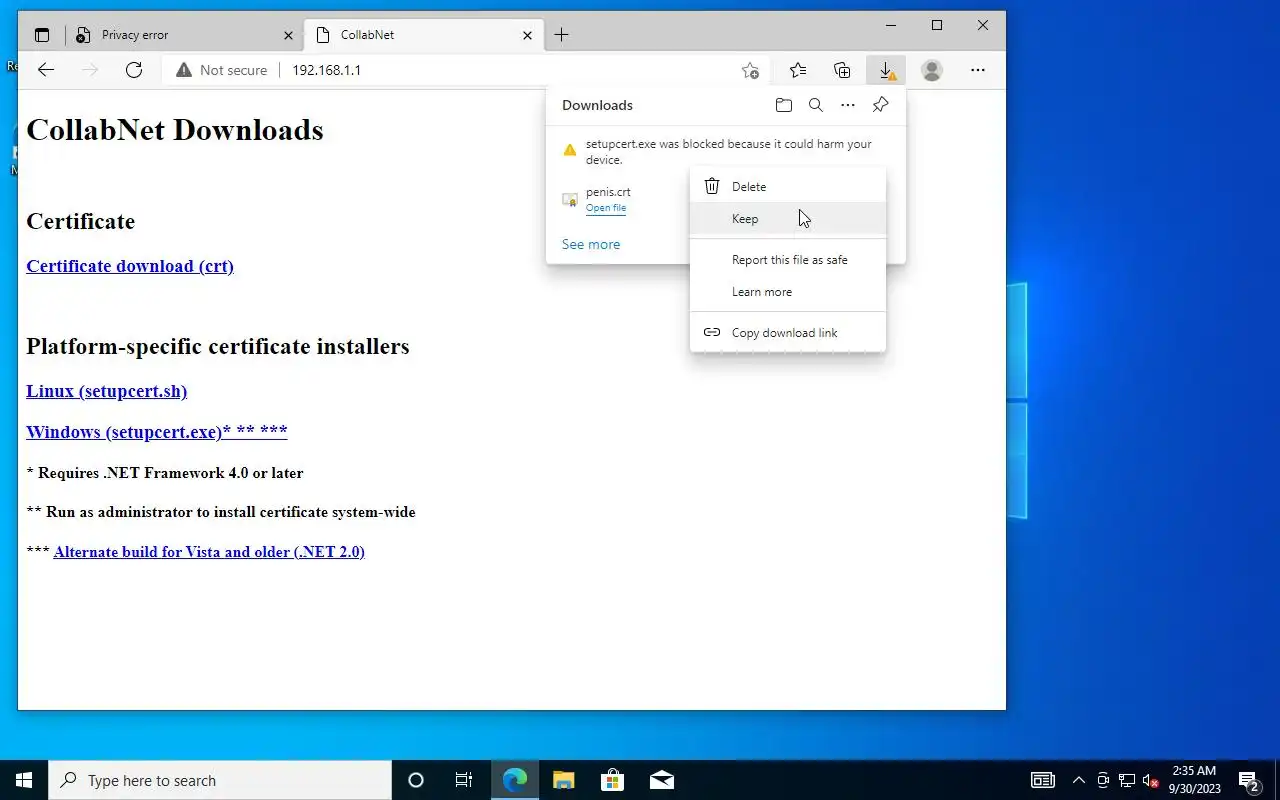Select Report this file as safe
Image resolution: width=1280 pixels, height=800 pixels.
point(788,260)
